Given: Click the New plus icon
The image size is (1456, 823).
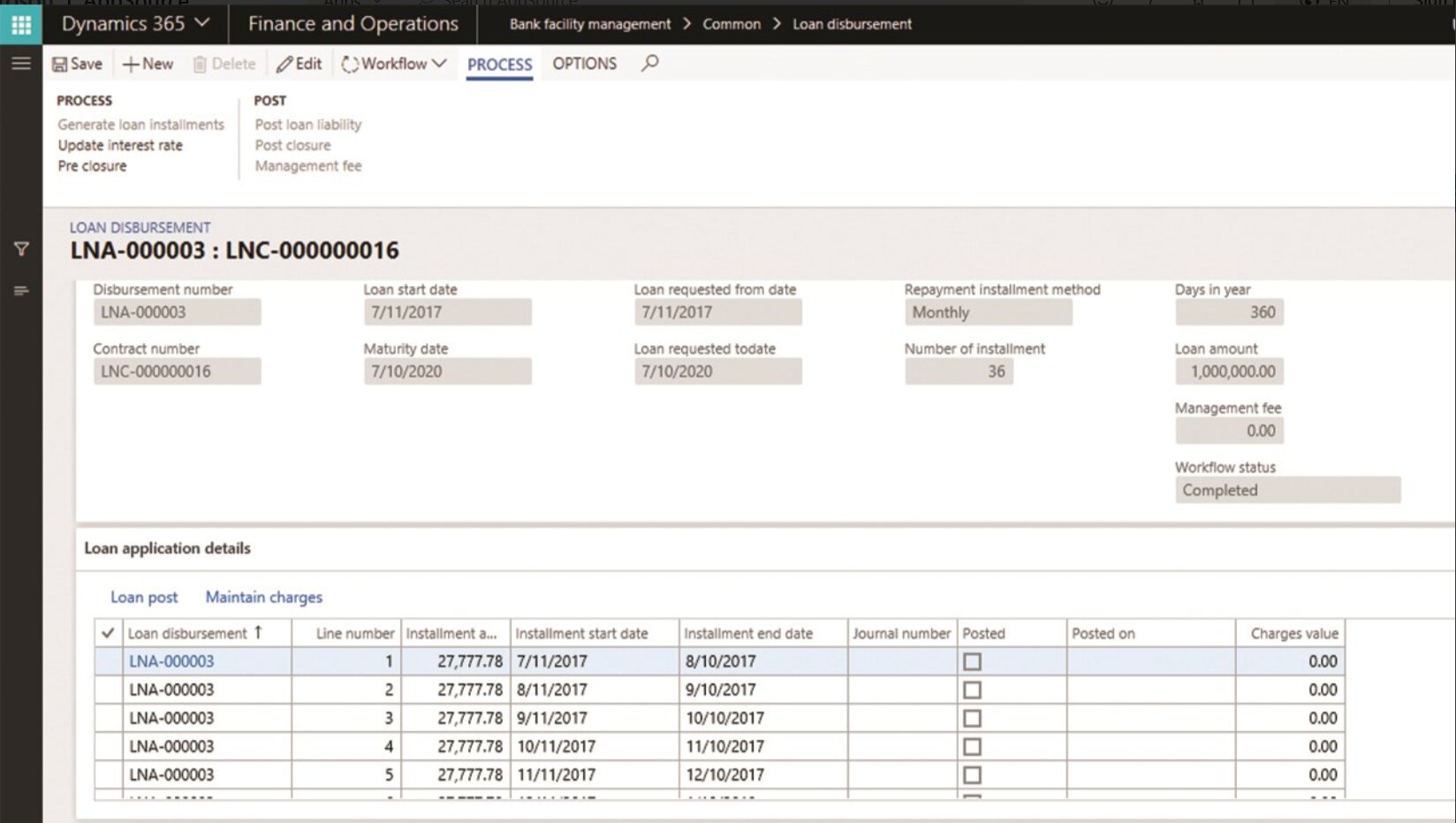Looking at the screenshot, I should point(131,65).
